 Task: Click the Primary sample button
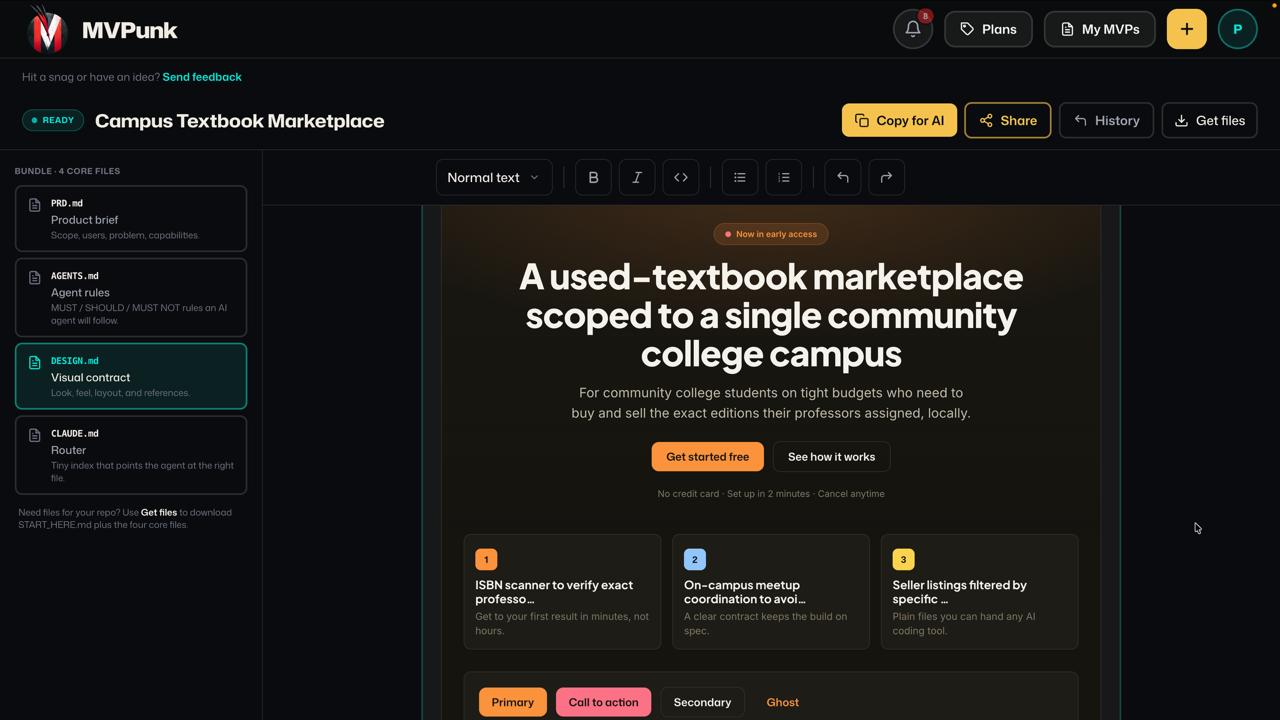pyautogui.click(x=513, y=702)
